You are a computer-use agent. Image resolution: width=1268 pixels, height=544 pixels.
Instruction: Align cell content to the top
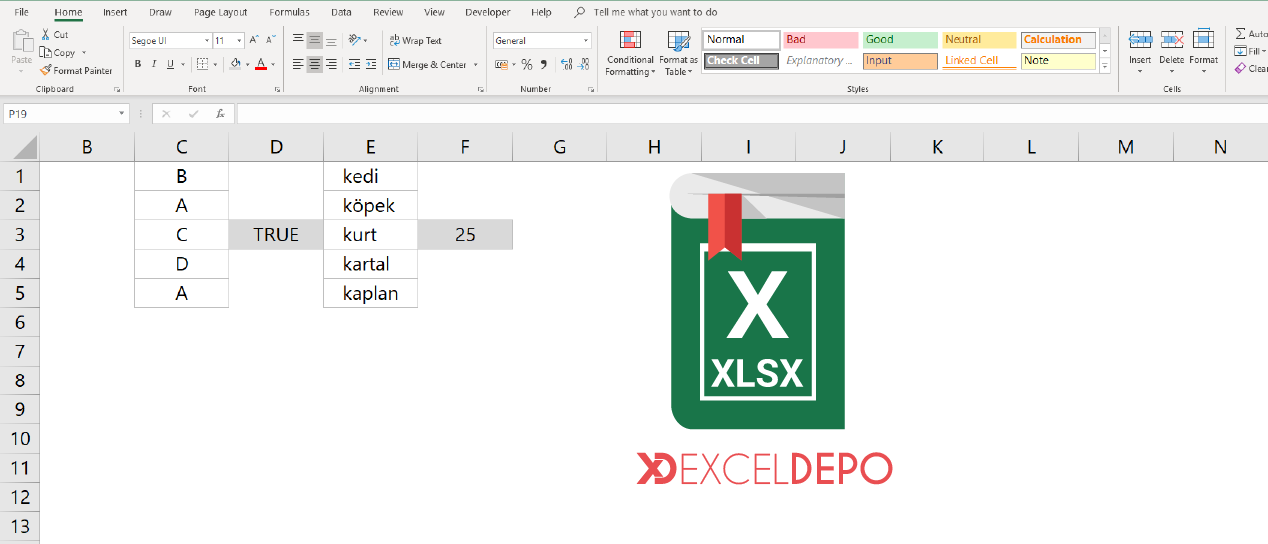298,40
